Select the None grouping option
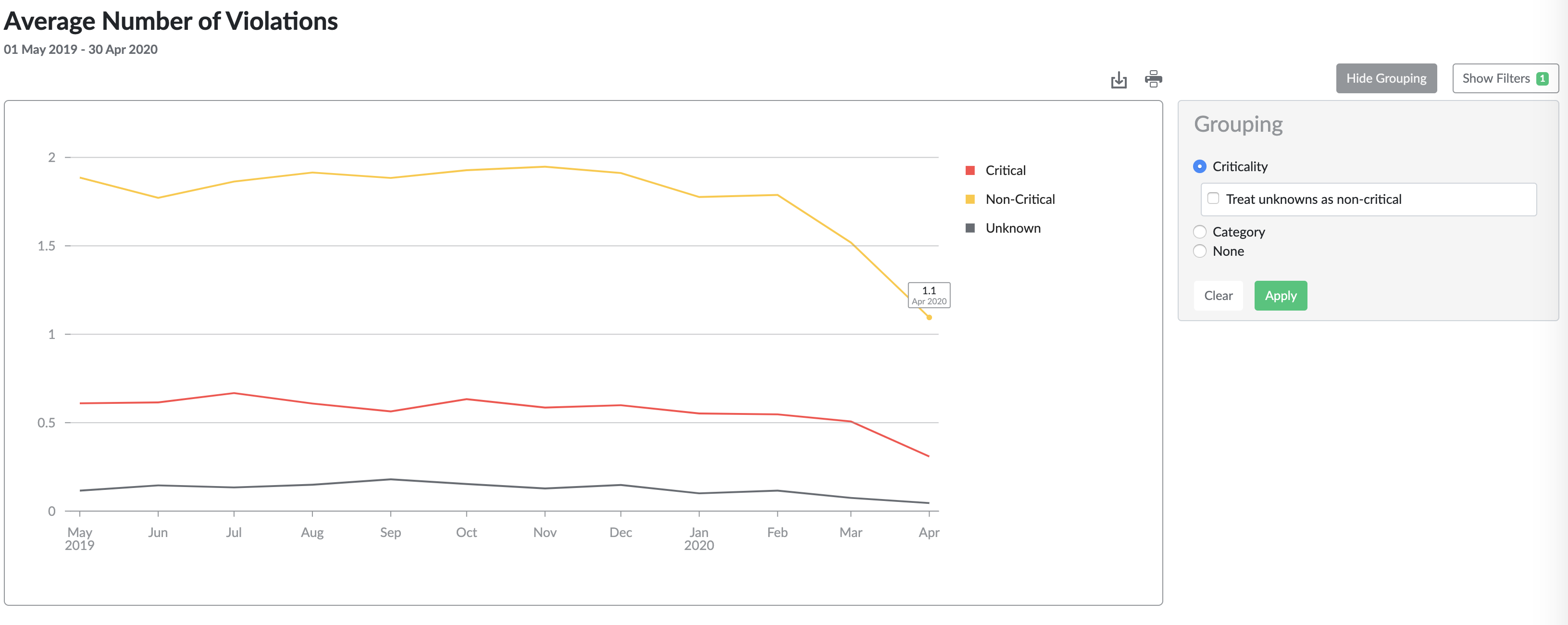 coord(1200,251)
